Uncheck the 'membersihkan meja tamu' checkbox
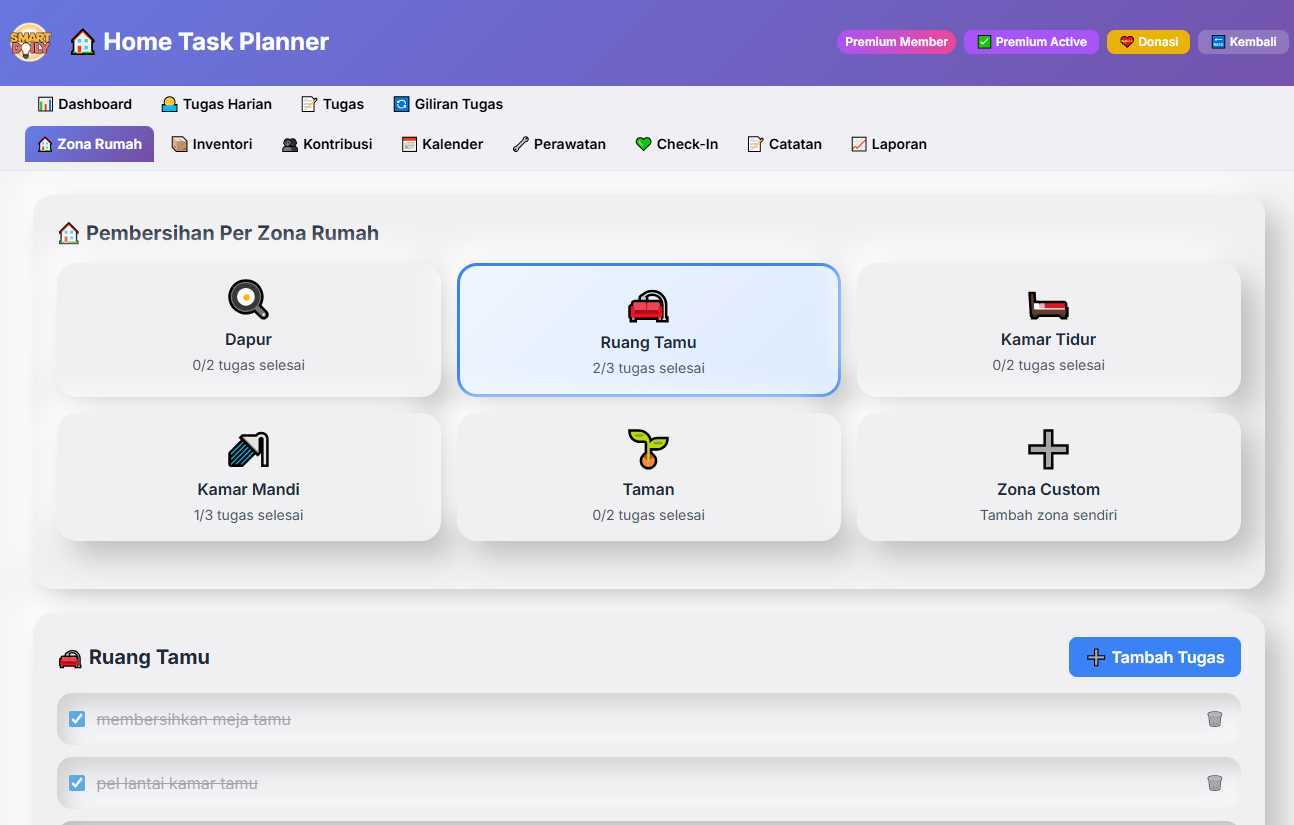 coord(77,719)
